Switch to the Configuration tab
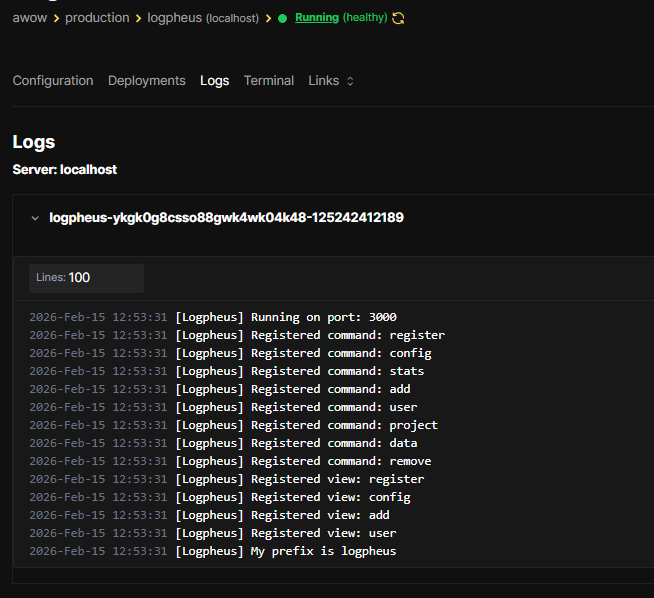This screenshot has width=654, height=598. [x=53, y=81]
